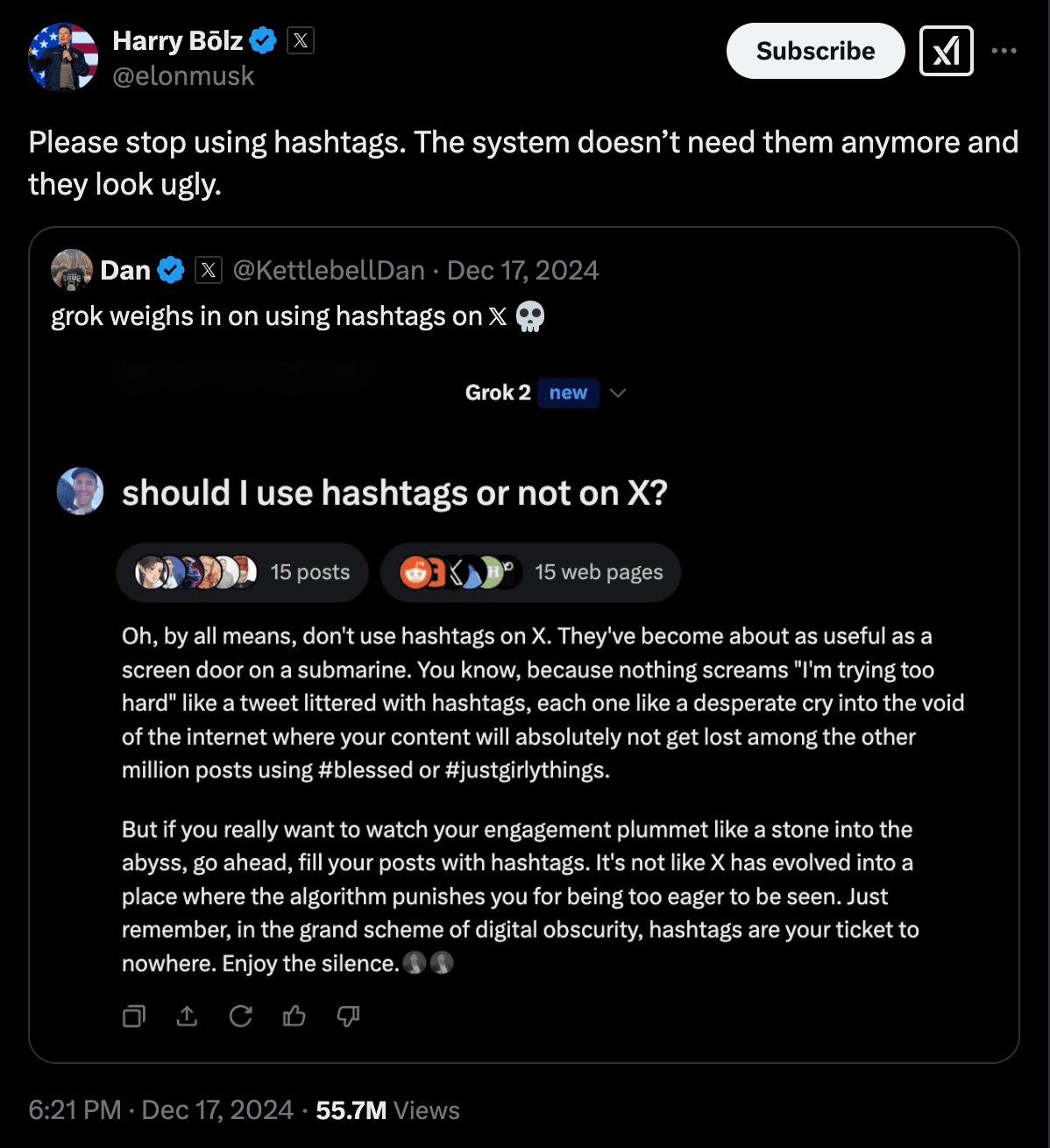Give Grok's response a thumbs up
Image resolution: width=1050 pixels, height=1148 pixels.
click(294, 1017)
